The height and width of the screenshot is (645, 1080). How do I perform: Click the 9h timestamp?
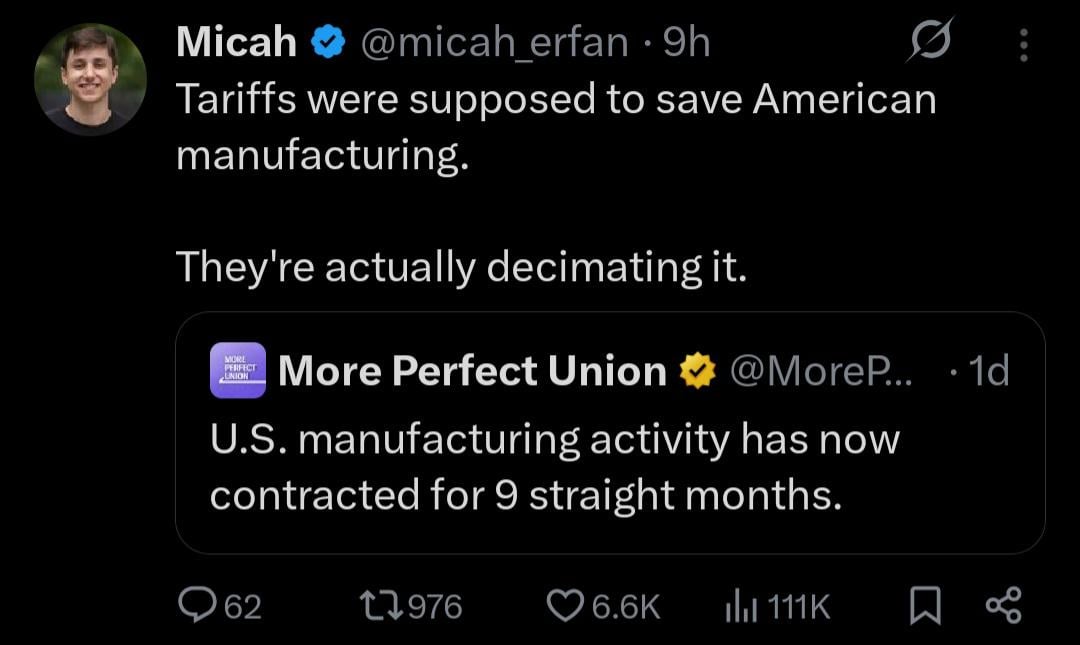tap(687, 42)
